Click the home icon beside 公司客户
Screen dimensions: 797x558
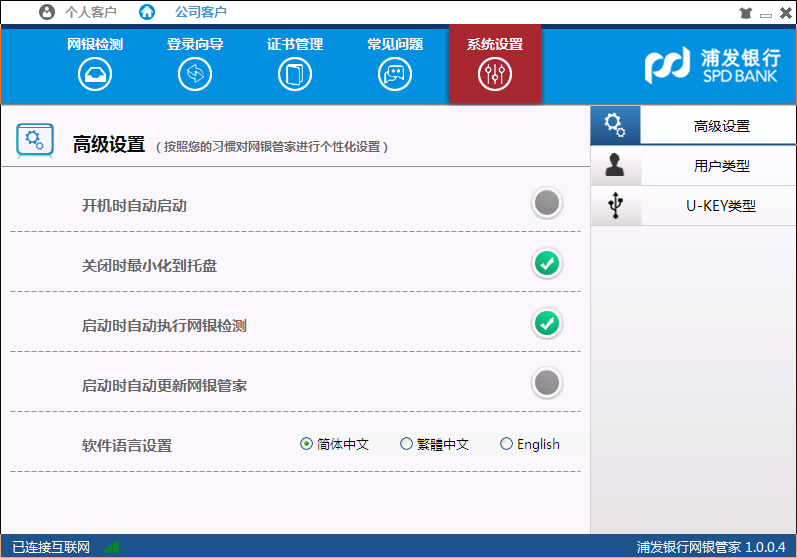tap(147, 12)
